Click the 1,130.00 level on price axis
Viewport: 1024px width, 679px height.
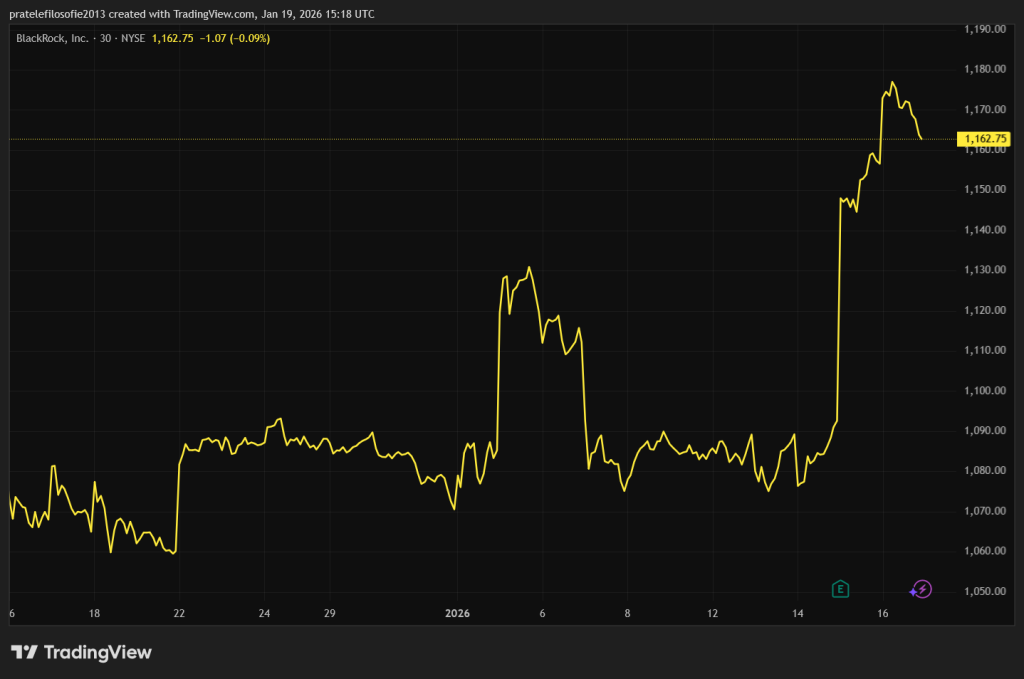(984, 270)
